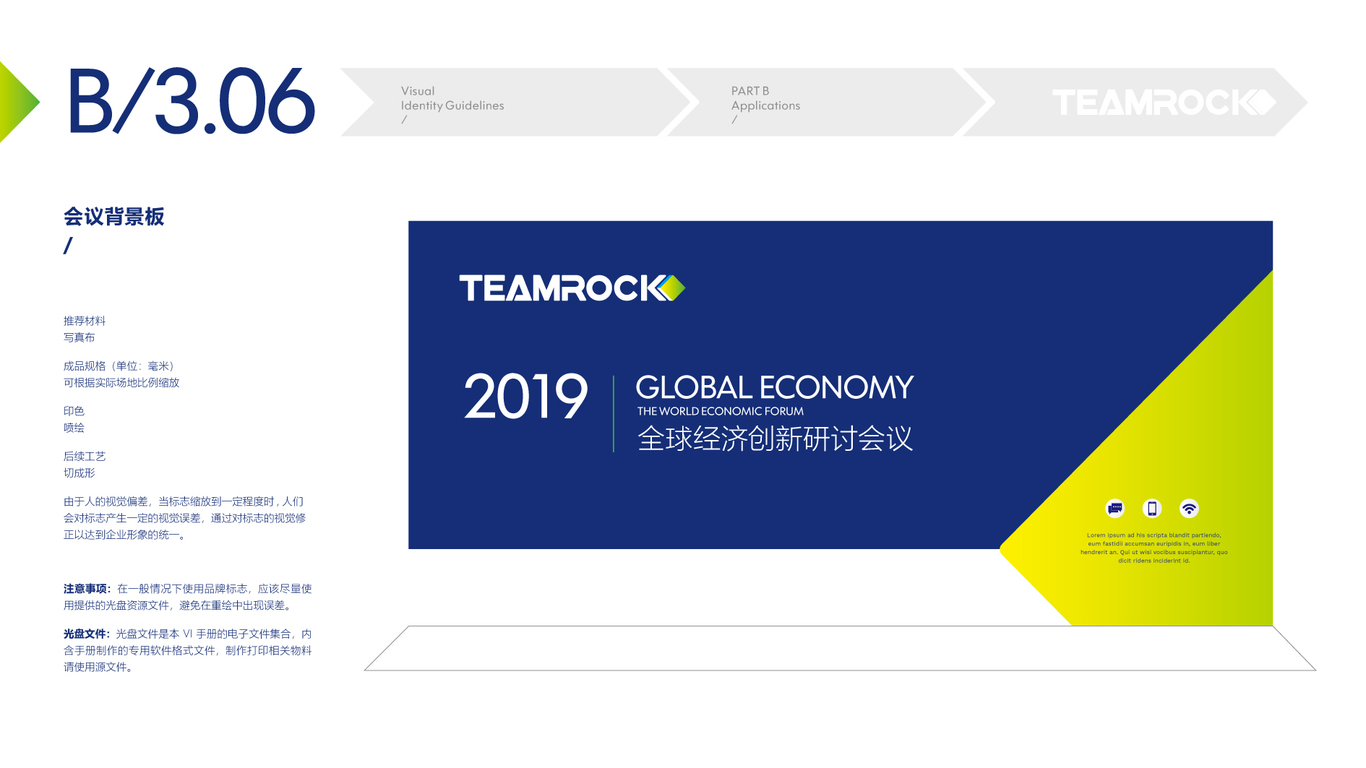Click the large "2019" on the backdrop
This screenshot has width=1366, height=768.
click(x=526, y=397)
